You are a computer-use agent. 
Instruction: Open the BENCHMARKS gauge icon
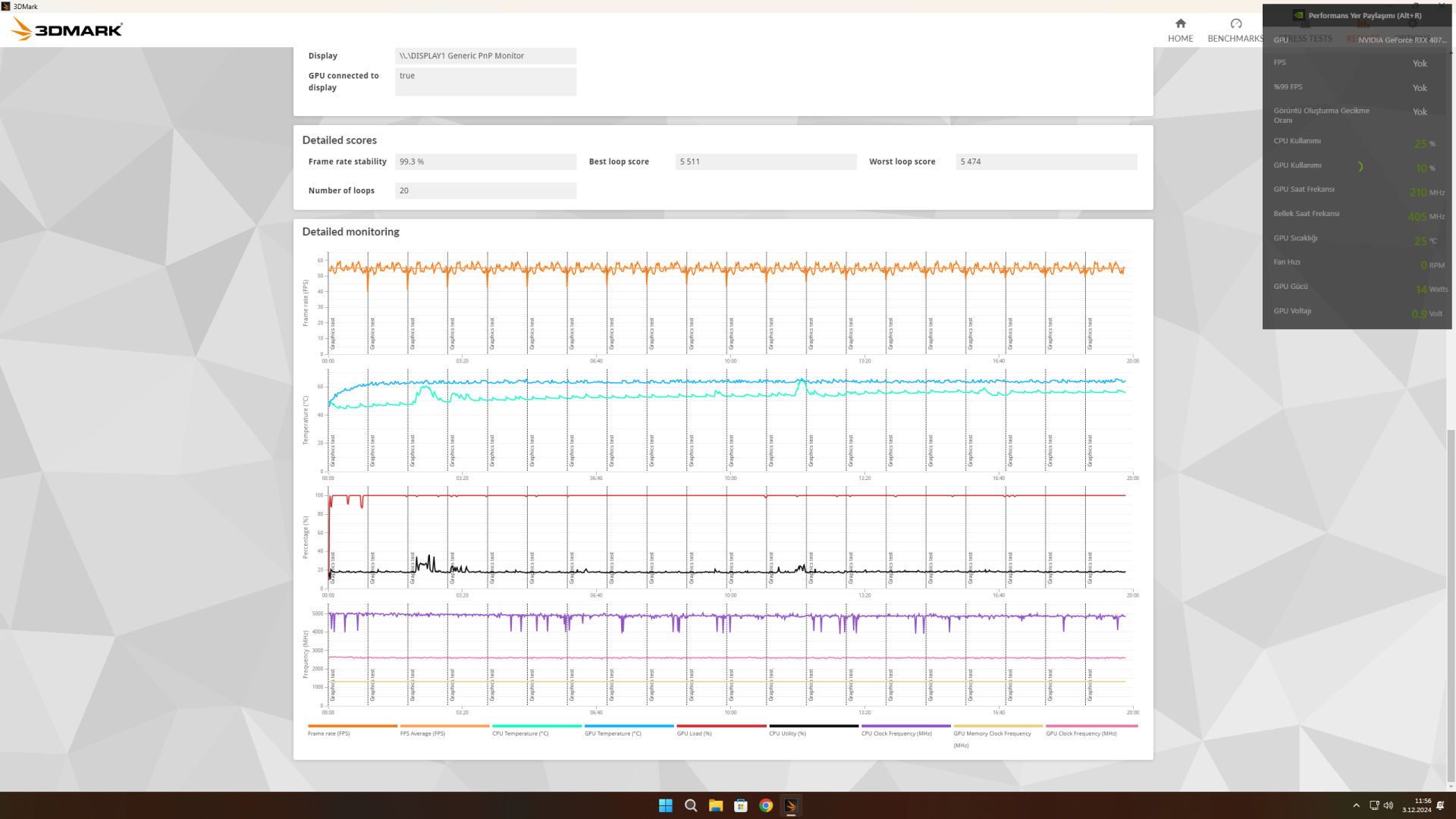pos(1235,24)
